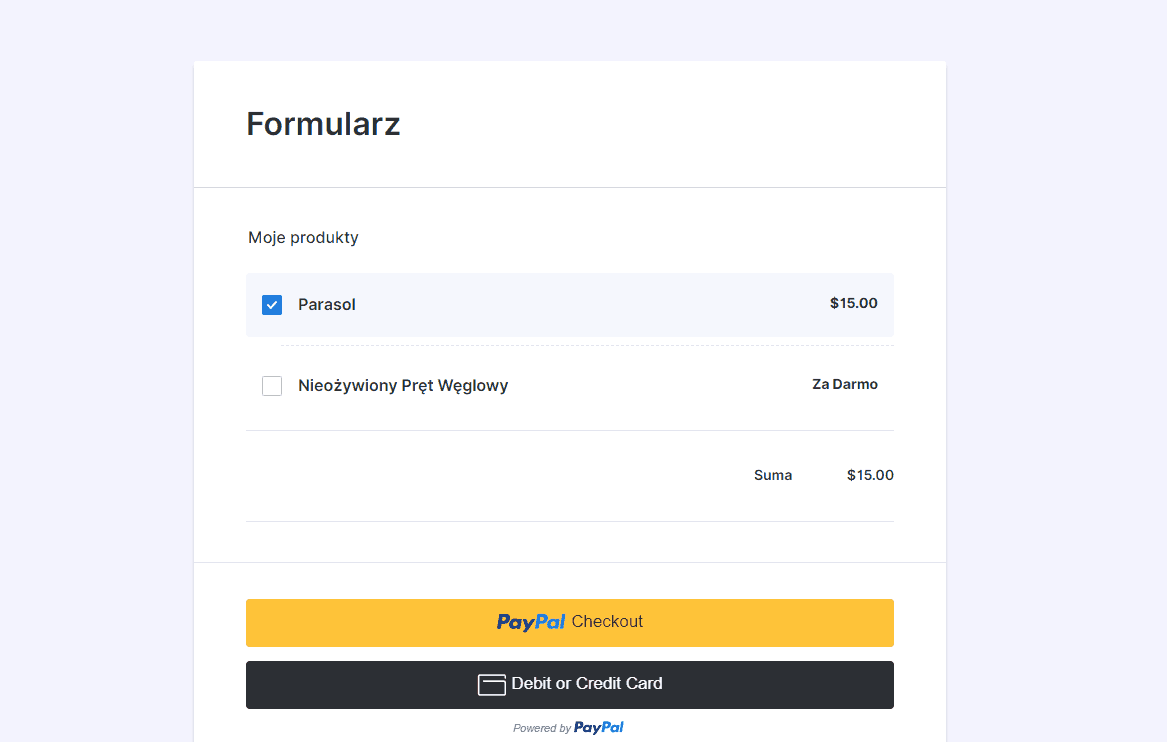Click the Nieożywiony Pręt Węglowy product name
This screenshot has height=742, width=1167.
(x=403, y=386)
